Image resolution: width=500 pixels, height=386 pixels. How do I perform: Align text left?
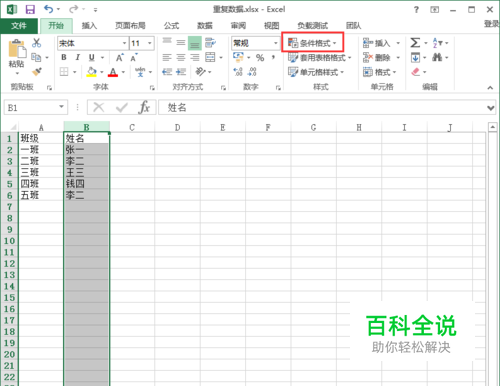(x=167, y=57)
